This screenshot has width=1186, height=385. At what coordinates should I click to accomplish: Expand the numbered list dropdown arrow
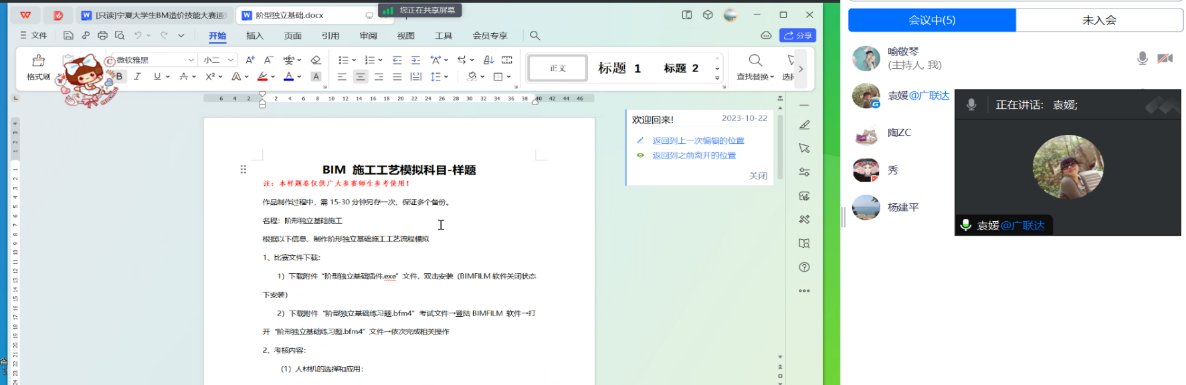[x=380, y=60]
